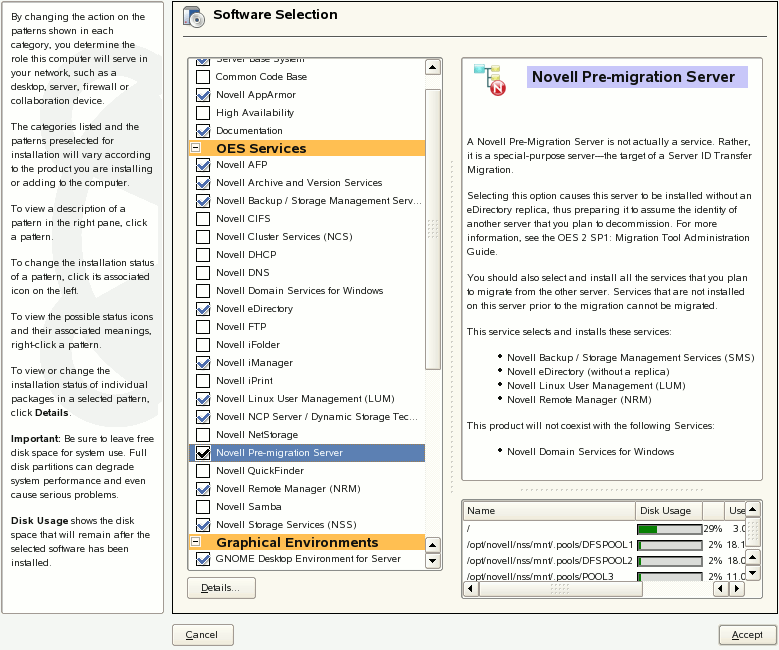Viewport: 779px width, 650px height.
Task: Enable Novell Cluster Services (NCS) checkbox
Action: pyautogui.click(x=203, y=237)
